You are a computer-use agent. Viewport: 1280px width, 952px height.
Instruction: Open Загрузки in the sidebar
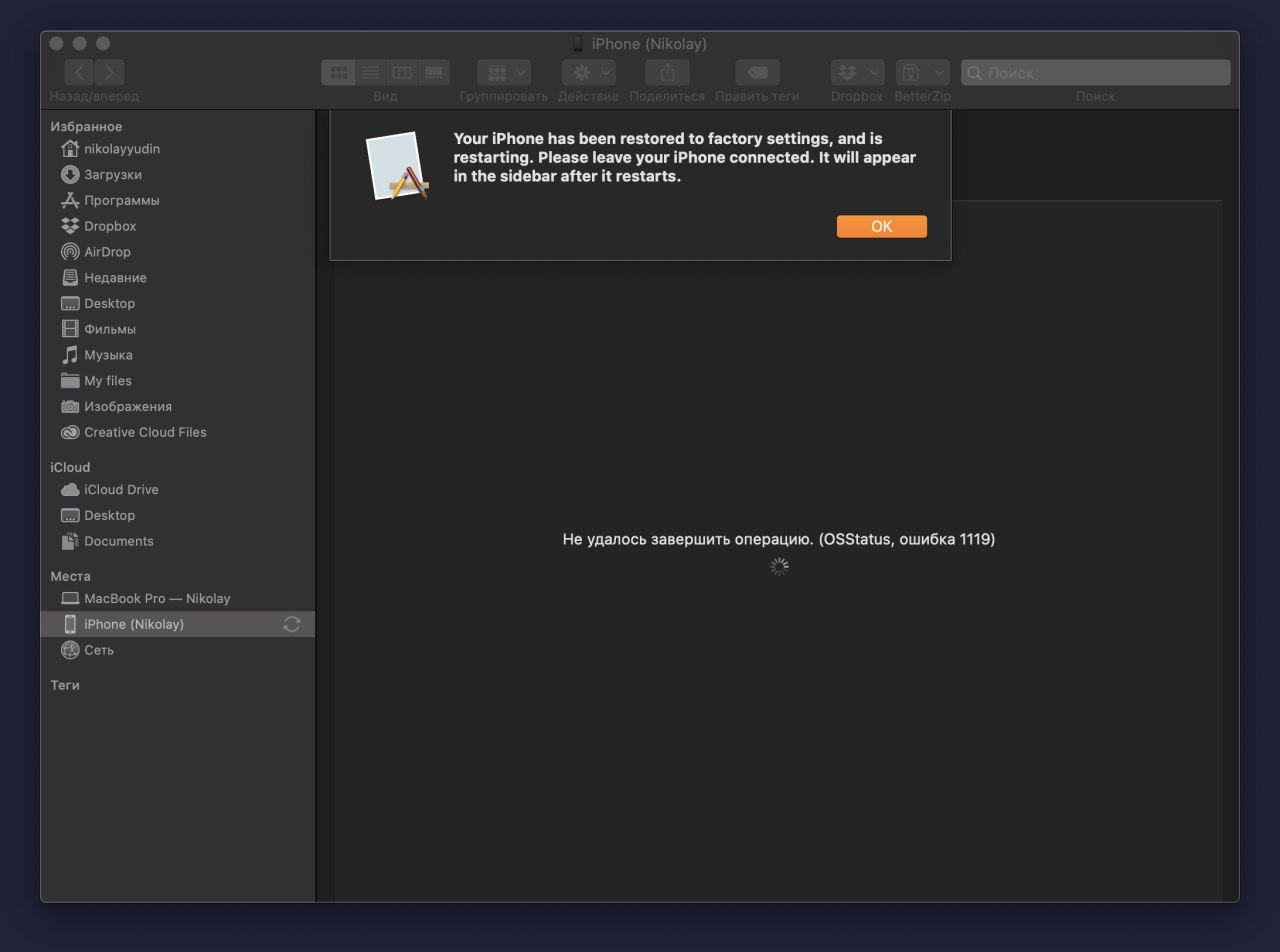(x=178, y=175)
